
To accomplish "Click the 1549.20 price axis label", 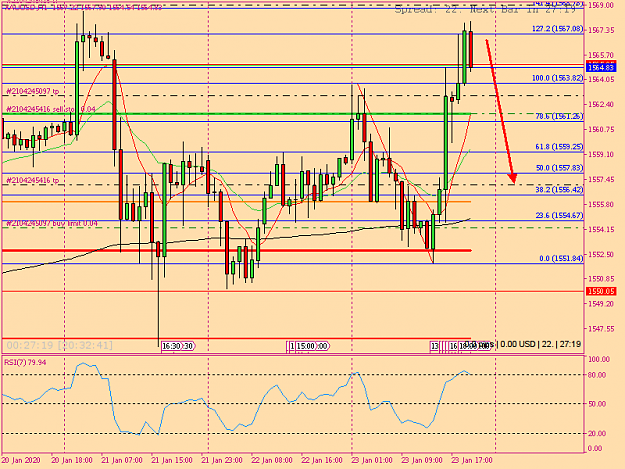I will pos(601,304).
